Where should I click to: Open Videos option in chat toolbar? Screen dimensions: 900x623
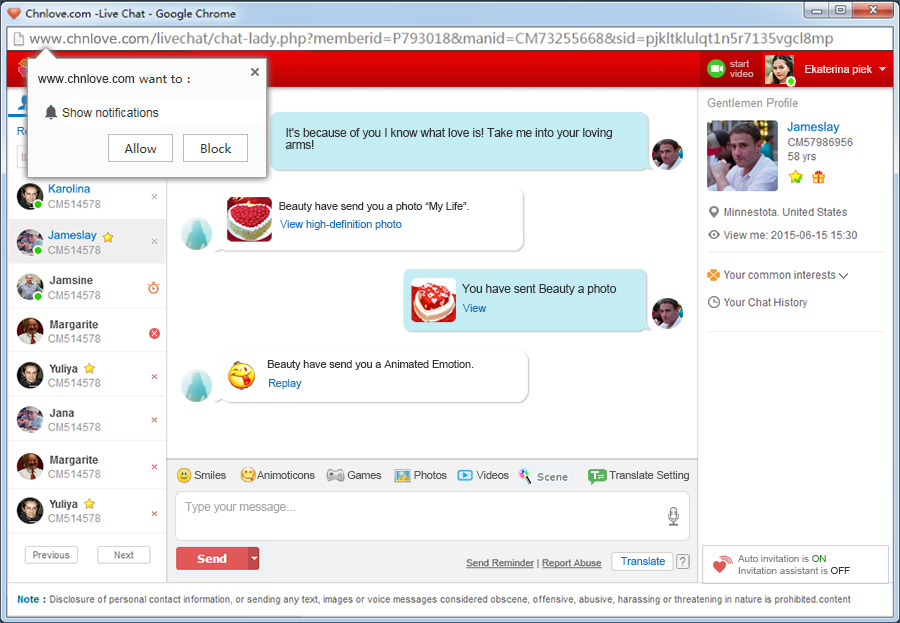click(x=483, y=475)
